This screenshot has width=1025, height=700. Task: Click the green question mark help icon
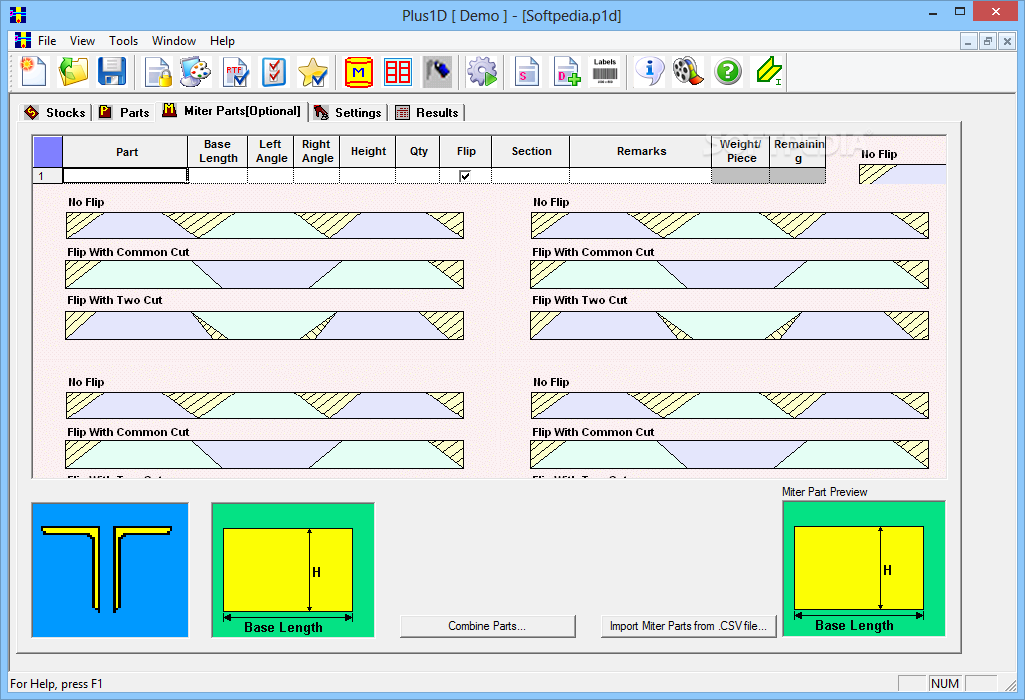point(728,71)
